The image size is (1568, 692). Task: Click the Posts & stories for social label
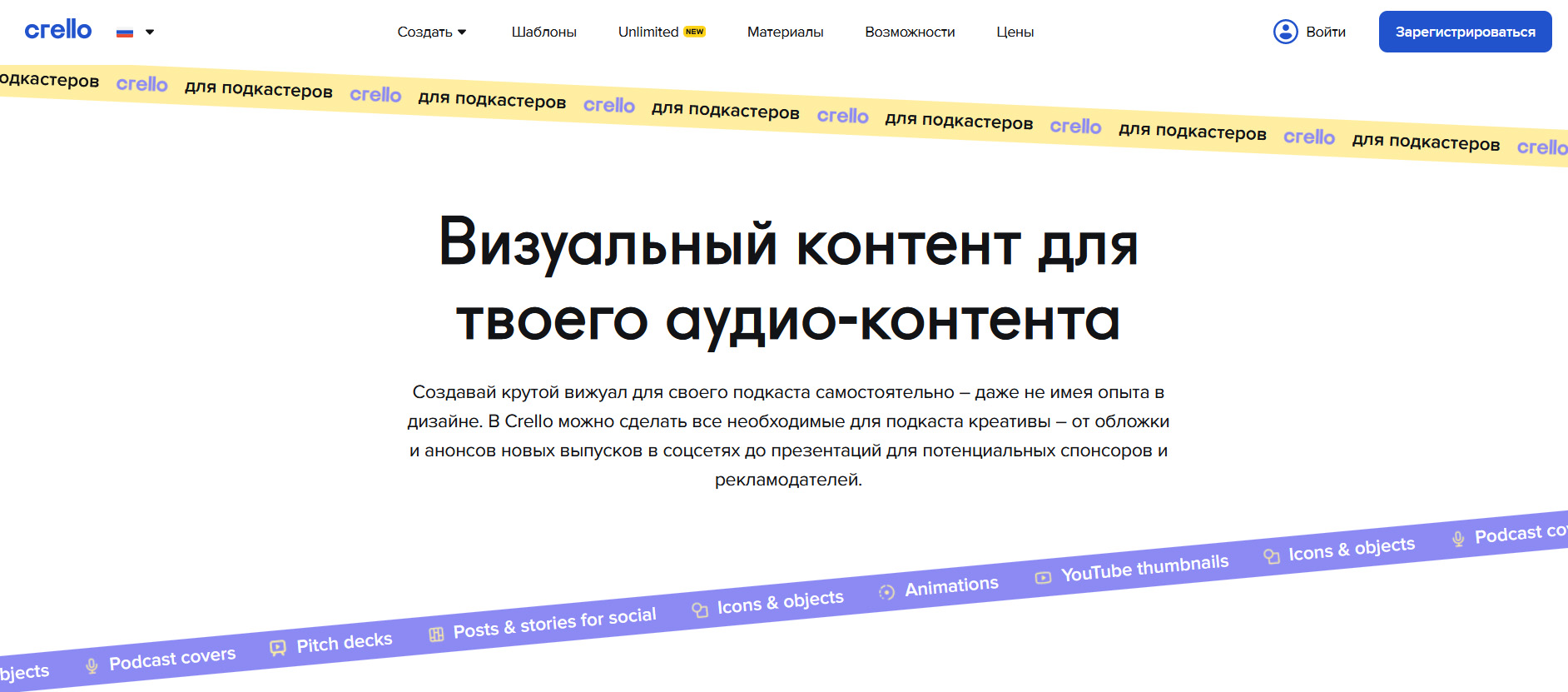coord(554,622)
